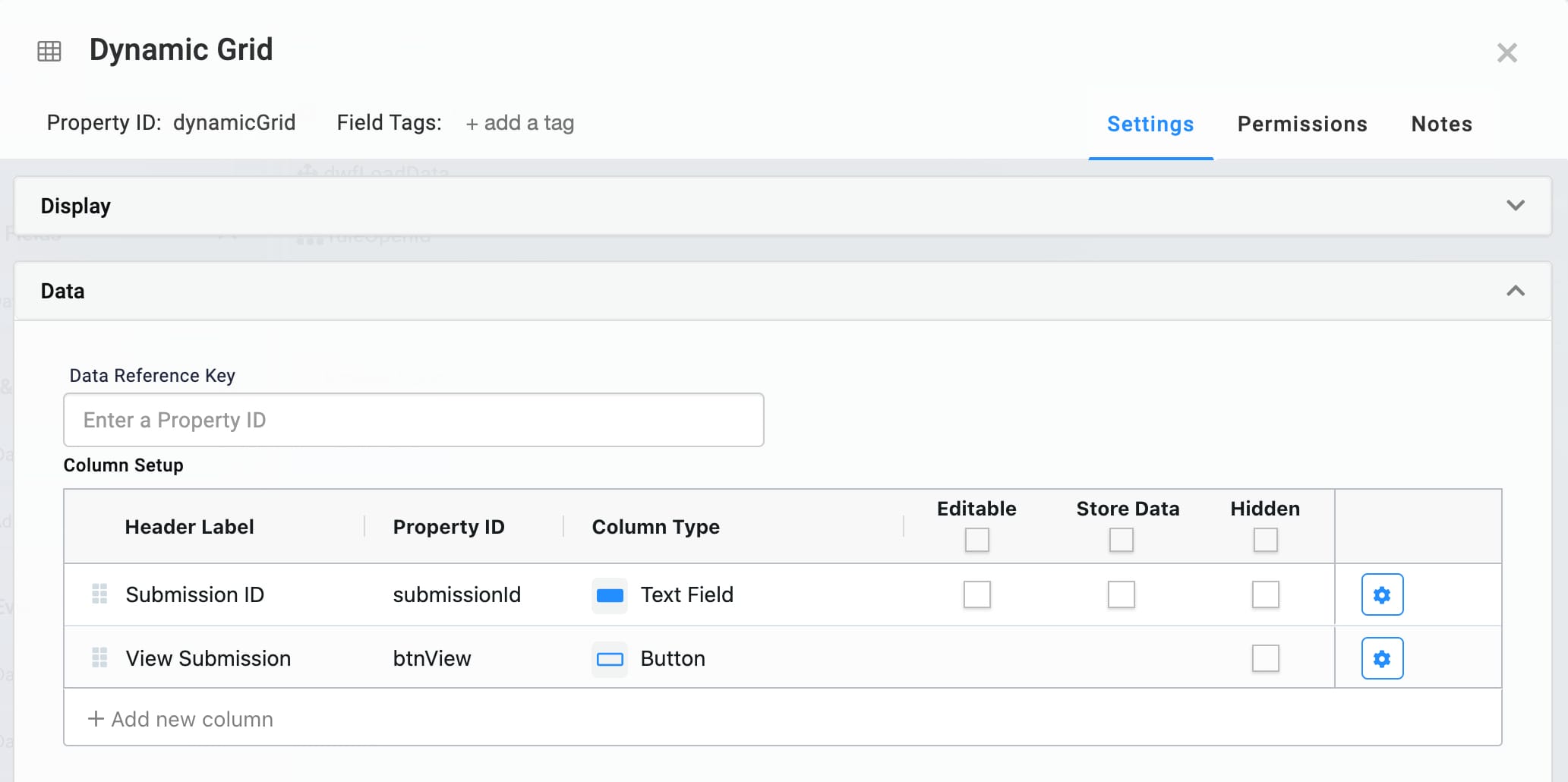Click the 'Button' column type text
This screenshot has height=782, width=1568.
tap(673, 658)
